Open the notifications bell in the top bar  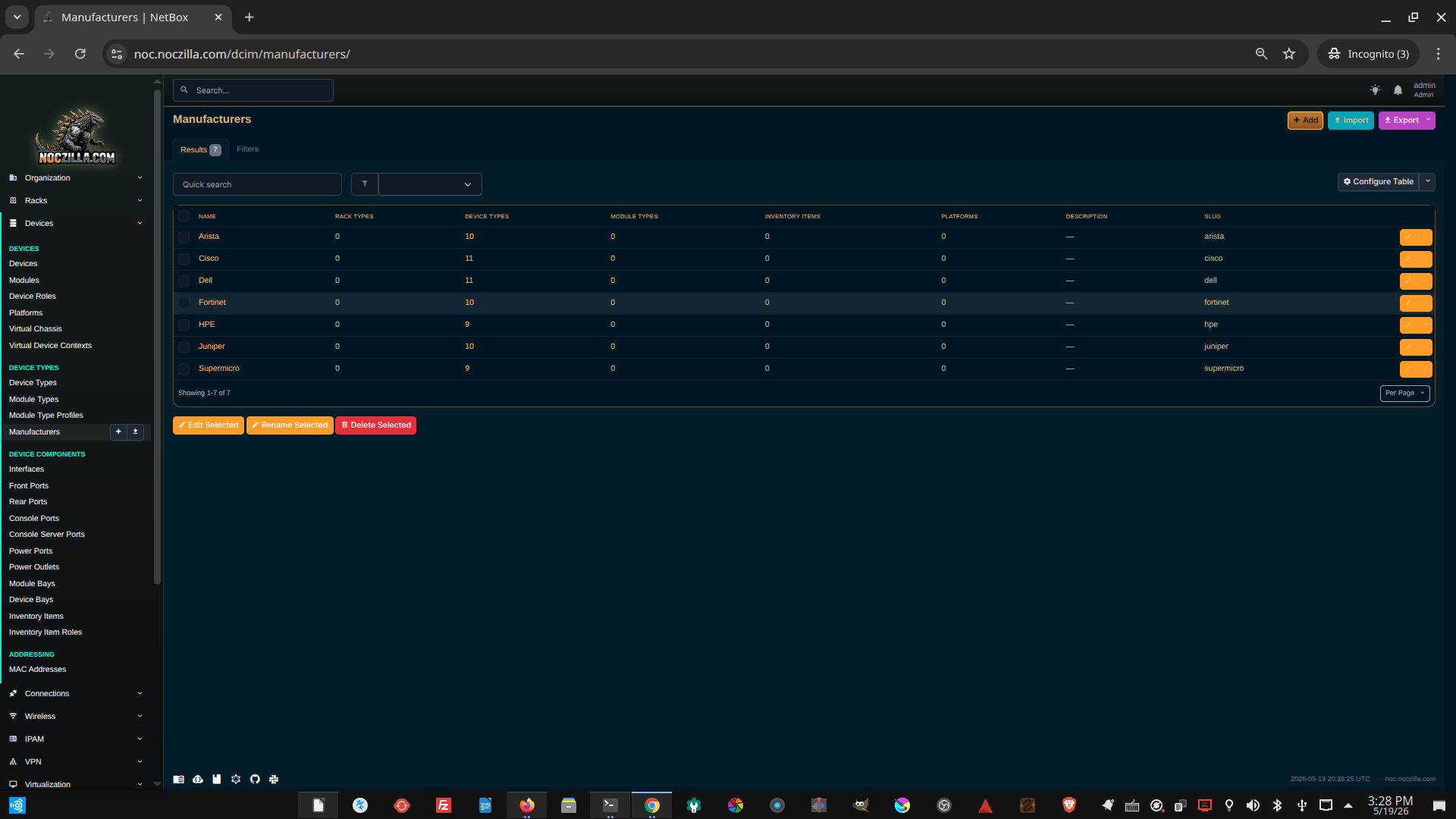pyautogui.click(x=1398, y=90)
